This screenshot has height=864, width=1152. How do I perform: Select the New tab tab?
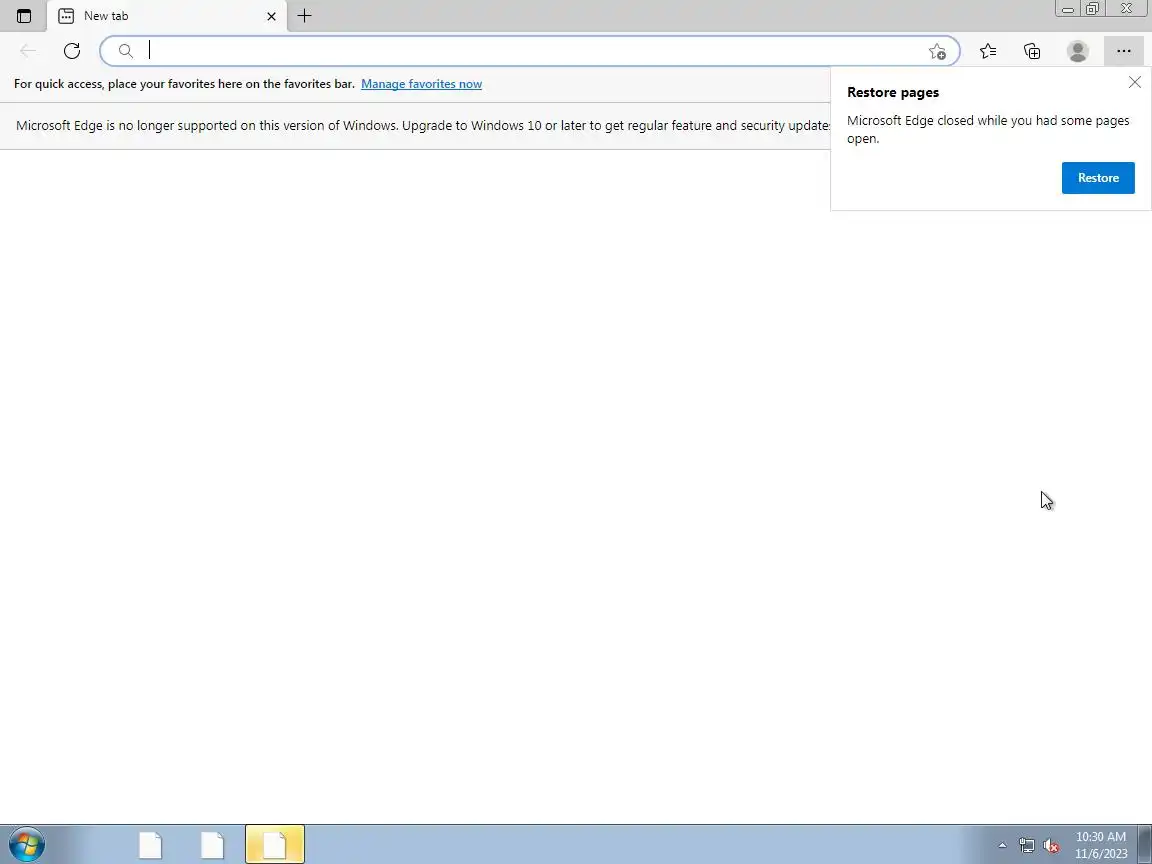(167, 15)
